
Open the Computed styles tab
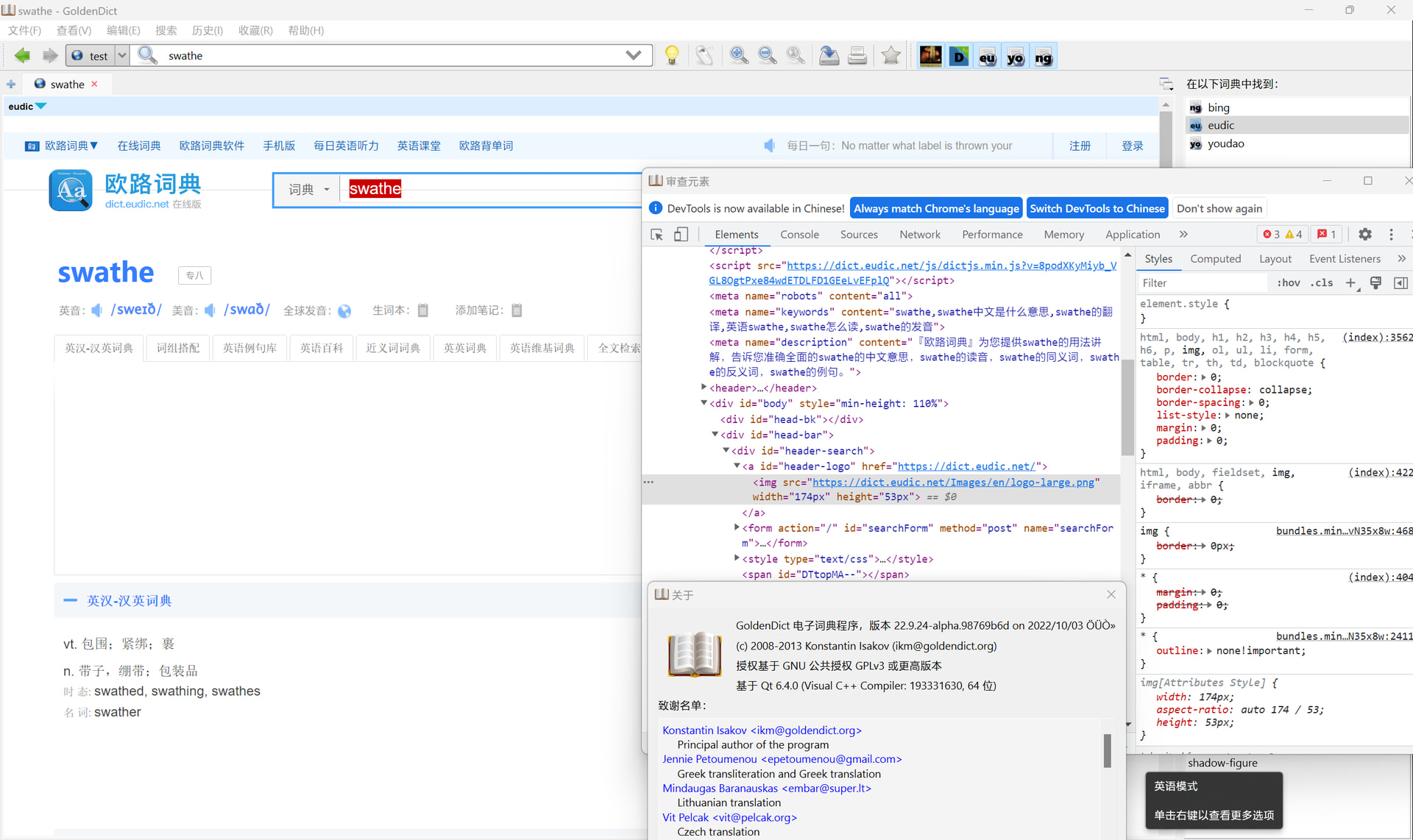coord(1215,259)
